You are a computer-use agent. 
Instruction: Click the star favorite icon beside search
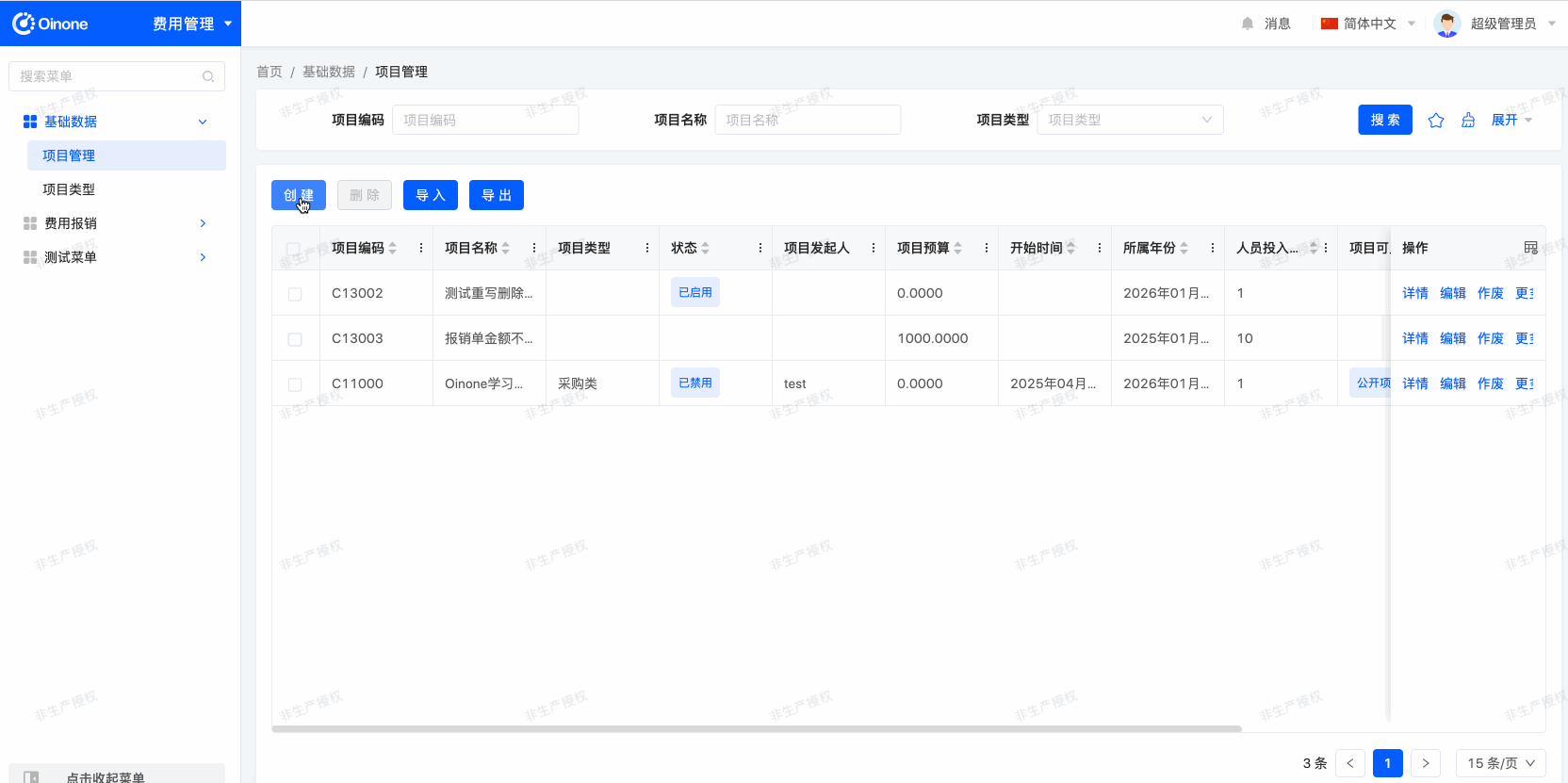point(1435,121)
